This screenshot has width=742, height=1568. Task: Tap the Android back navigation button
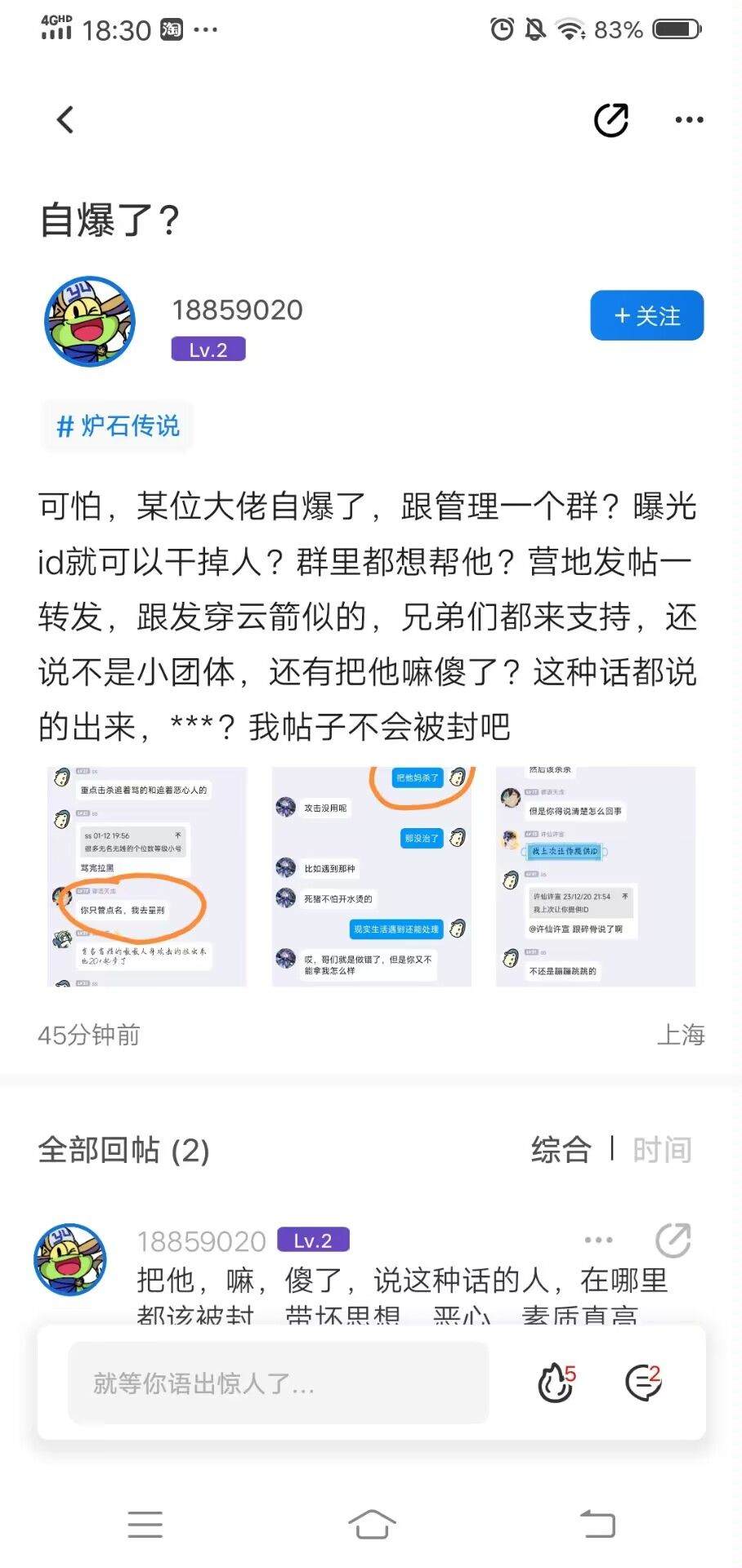[x=597, y=1524]
